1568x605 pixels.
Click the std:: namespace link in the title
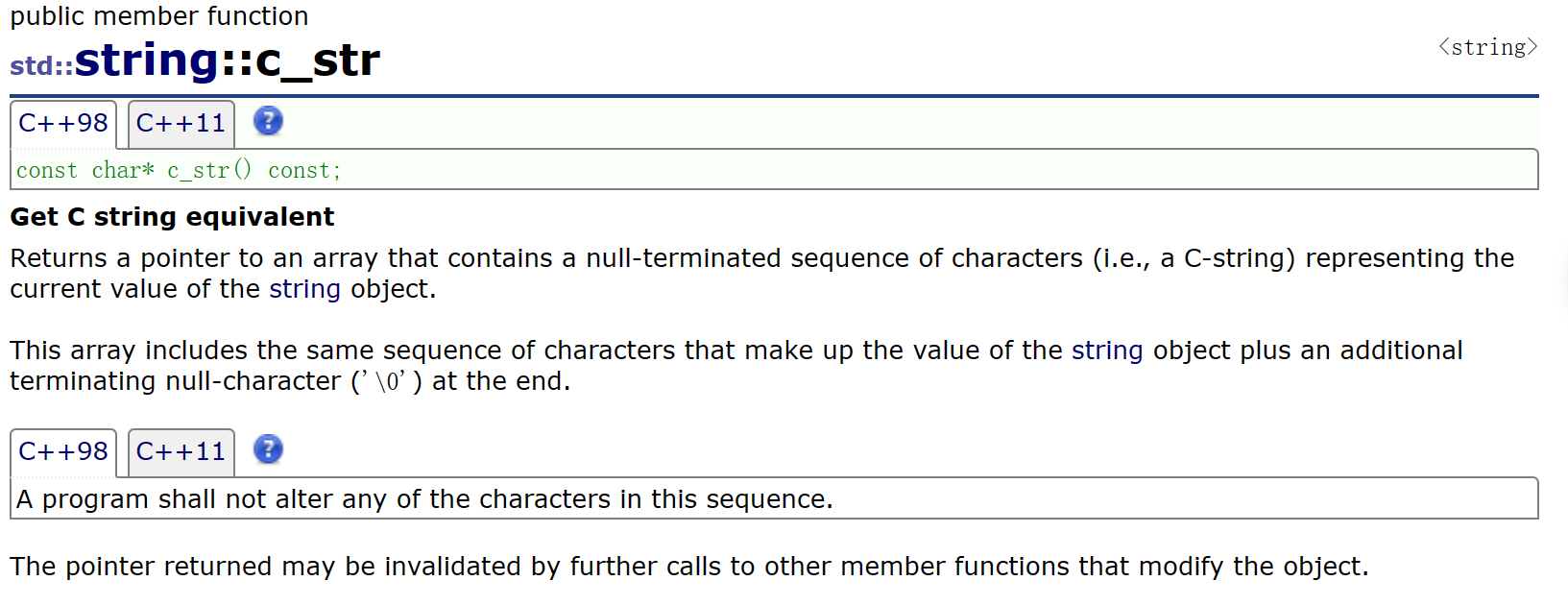point(41,65)
